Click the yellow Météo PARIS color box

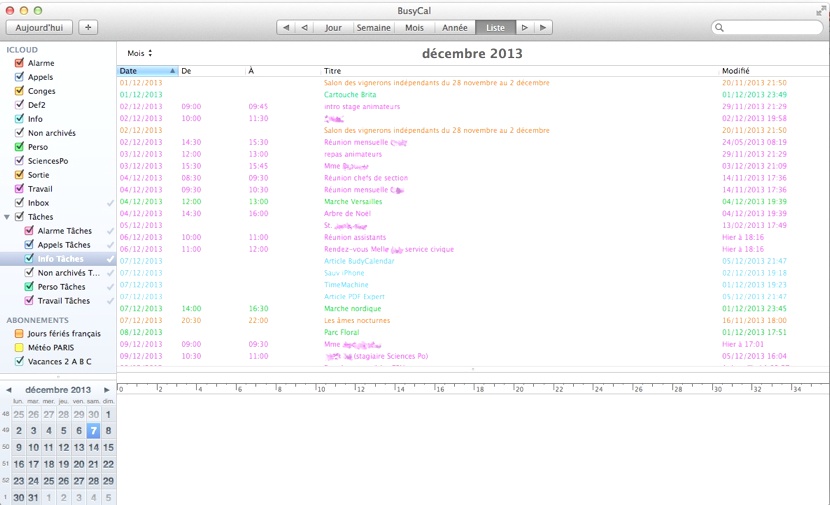19,347
